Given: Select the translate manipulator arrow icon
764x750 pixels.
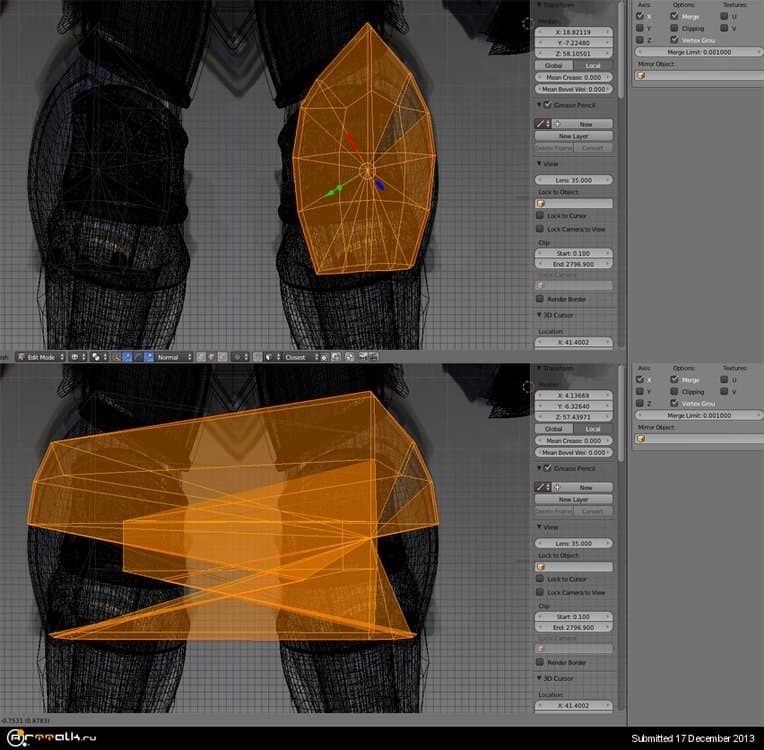Looking at the screenshot, I should (127, 357).
